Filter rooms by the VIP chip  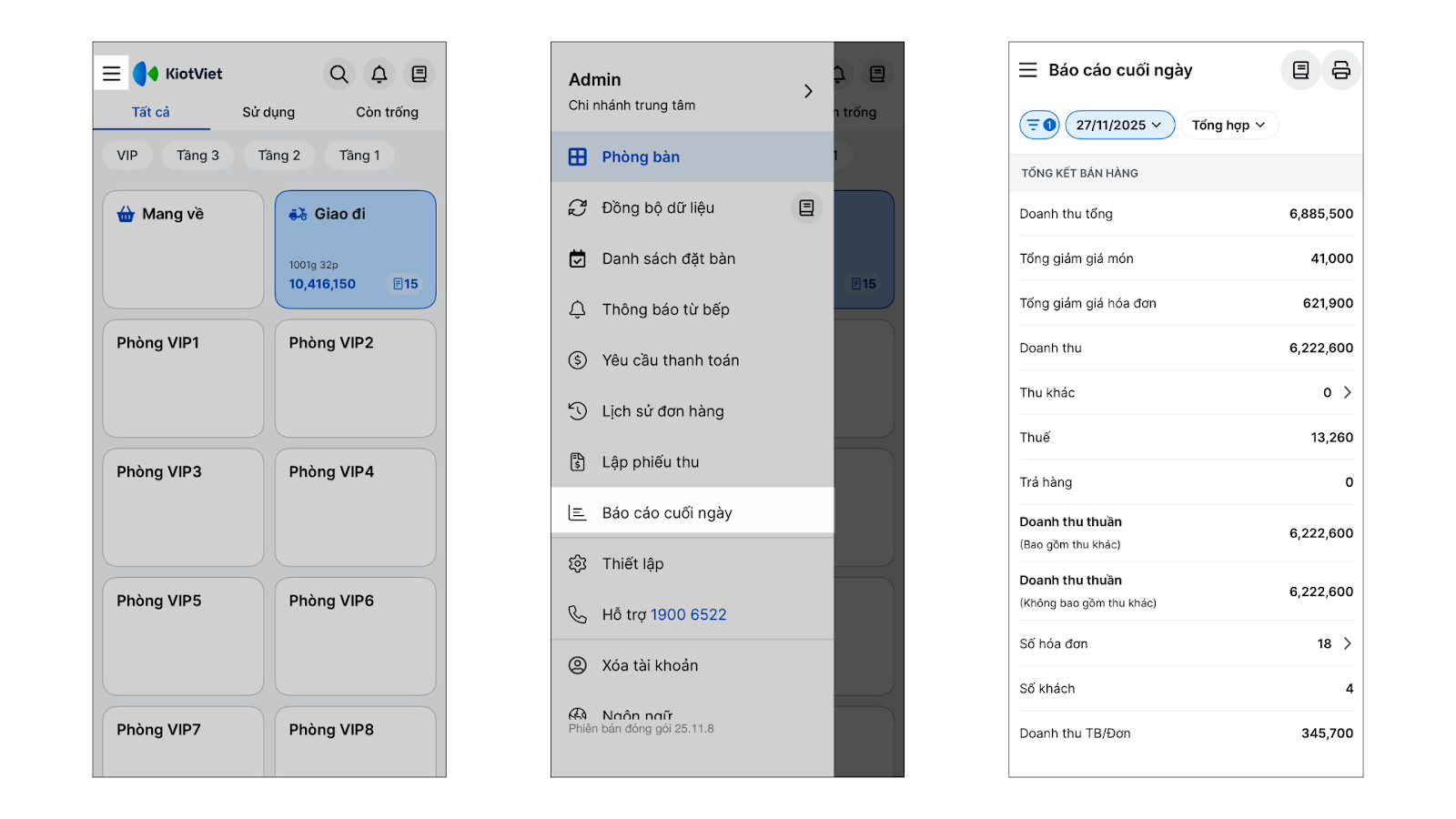(127, 156)
